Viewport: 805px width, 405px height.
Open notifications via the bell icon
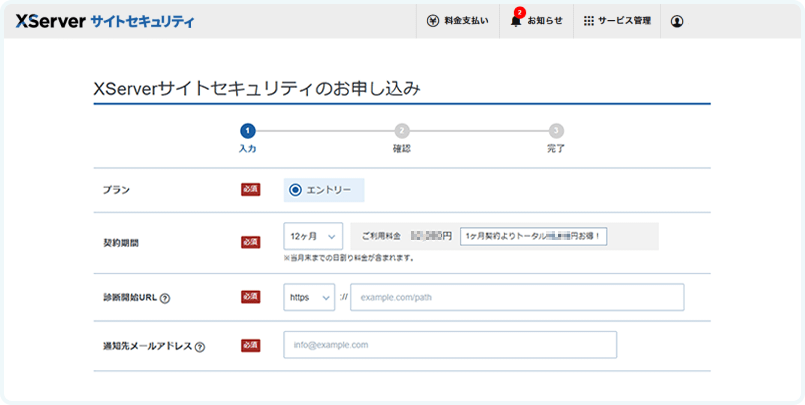coord(516,21)
